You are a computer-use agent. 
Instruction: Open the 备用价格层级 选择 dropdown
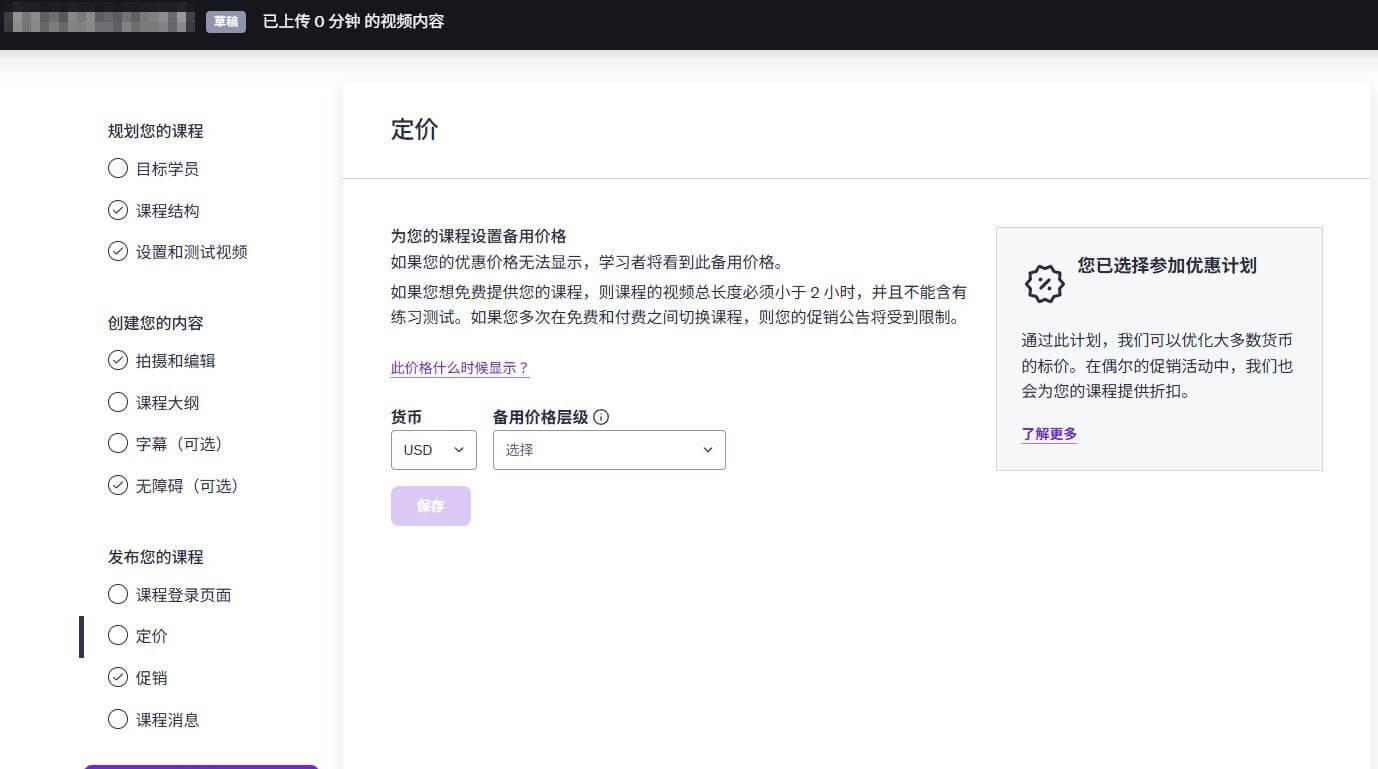point(609,450)
